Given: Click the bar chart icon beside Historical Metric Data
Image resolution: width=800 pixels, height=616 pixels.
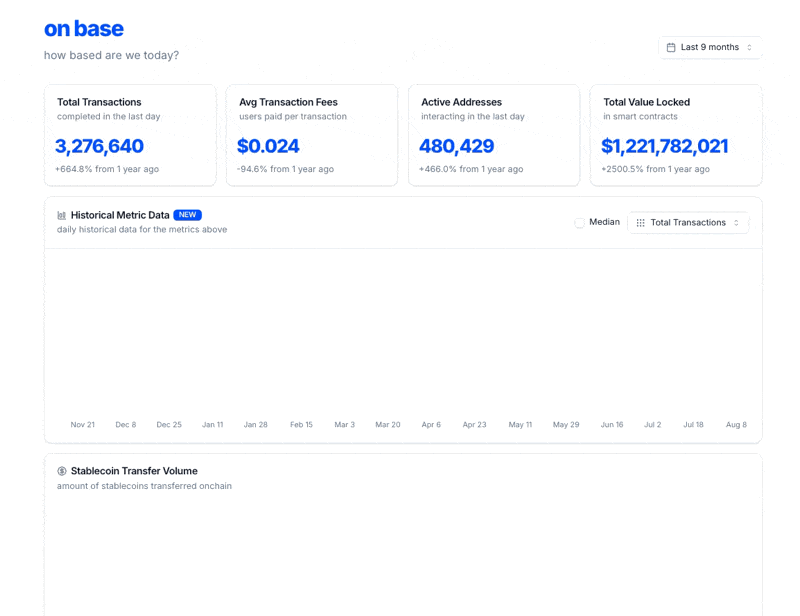Looking at the screenshot, I should [62, 215].
